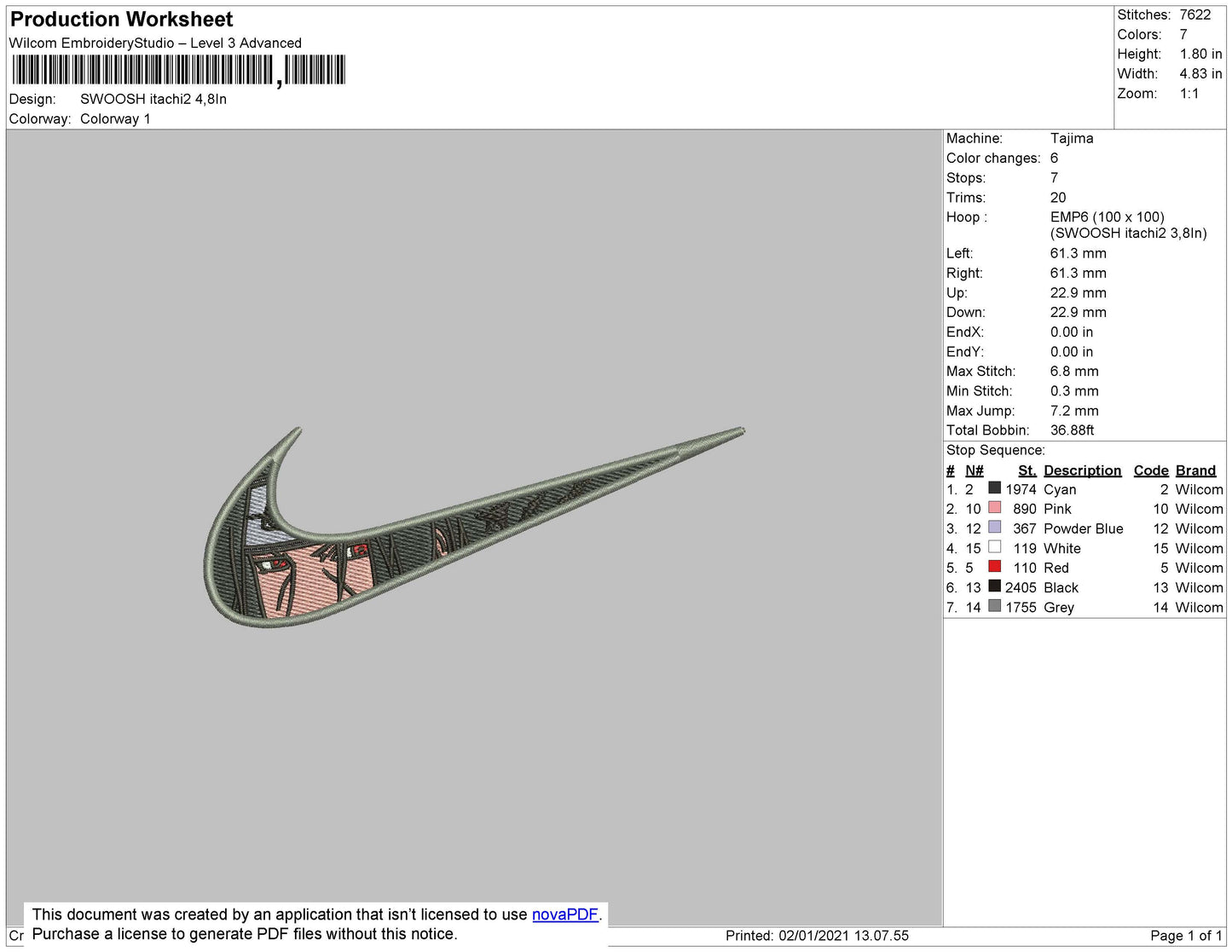Screen dimensions: 1232x952
Task: Click the Description column header
Action: coord(1082,470)
